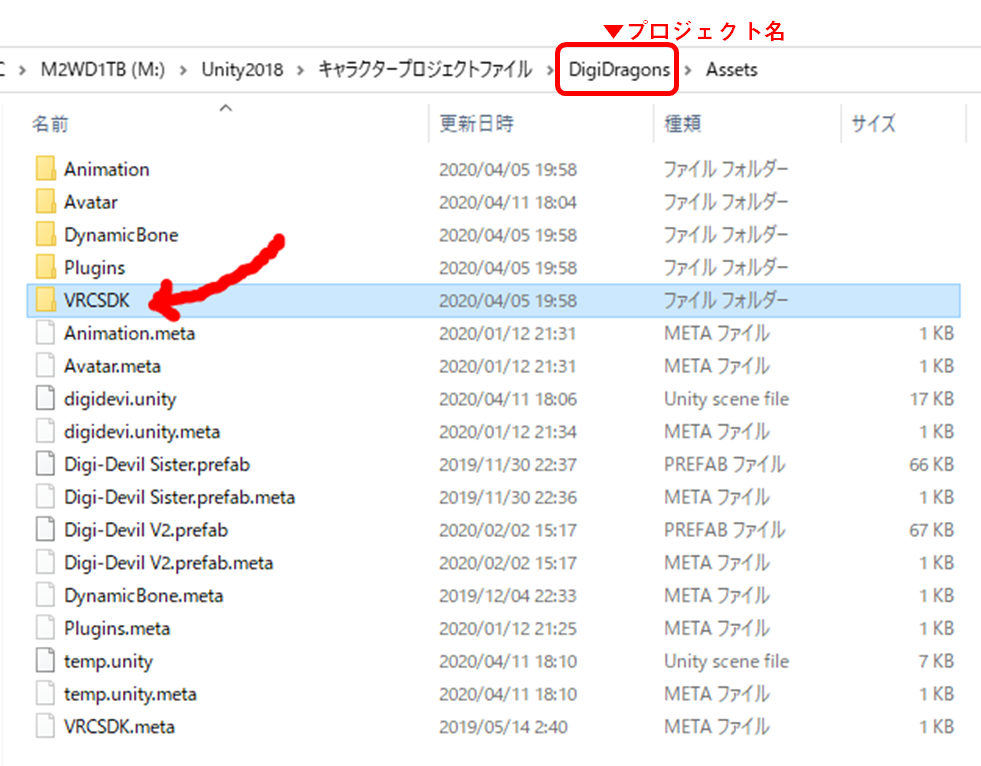
Task: Select the Animation.meta file icon
Action: click(x=45, y=333)
